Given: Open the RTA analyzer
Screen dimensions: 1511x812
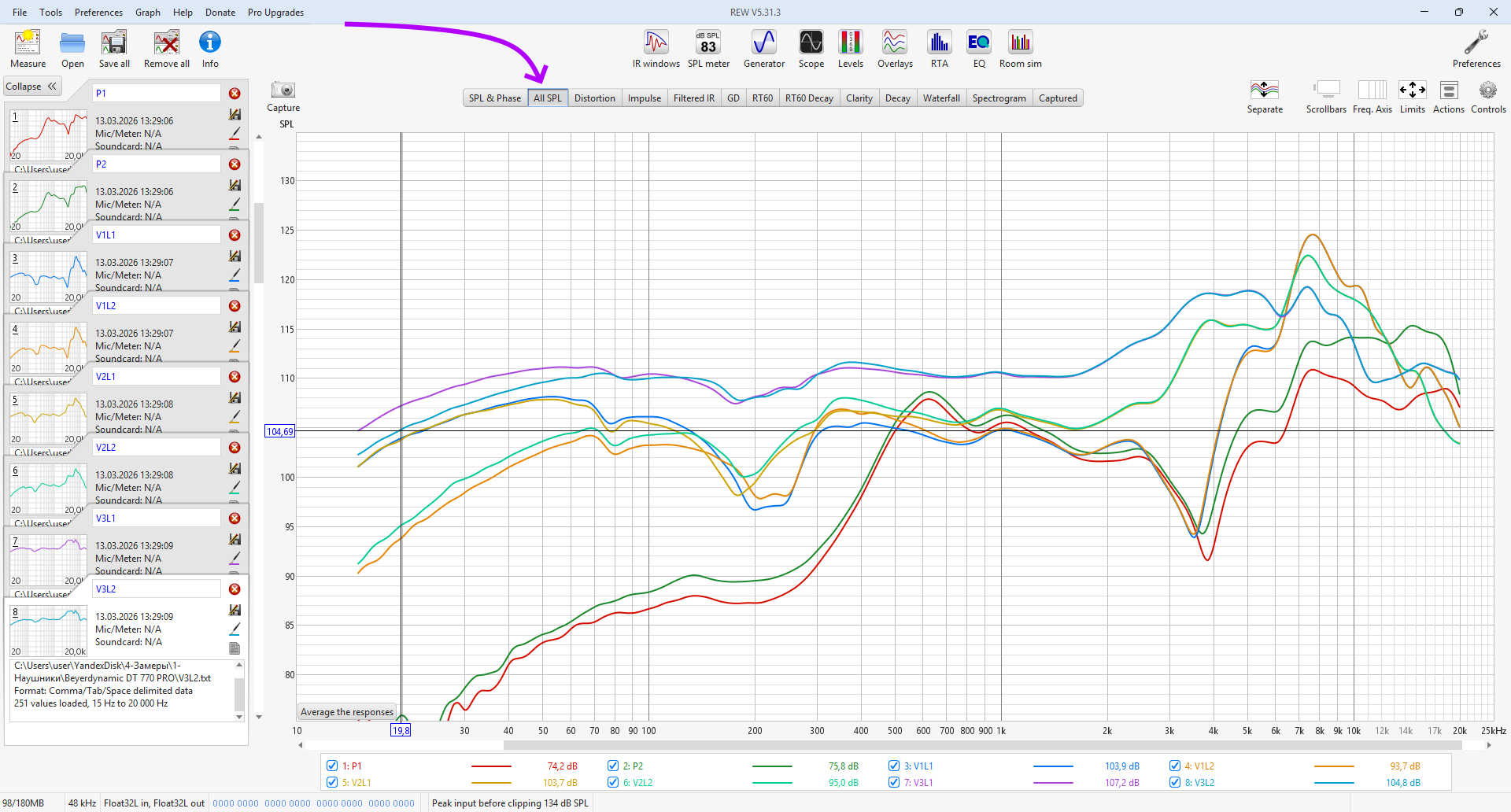Looking at the screenshot, I should coord(939,49).
